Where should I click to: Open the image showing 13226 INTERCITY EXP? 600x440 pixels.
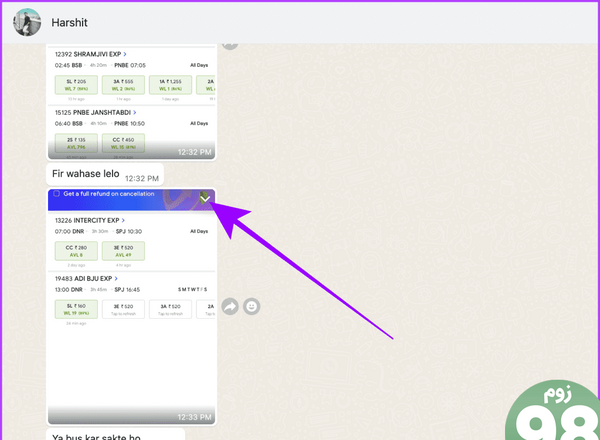pos(132,306)
